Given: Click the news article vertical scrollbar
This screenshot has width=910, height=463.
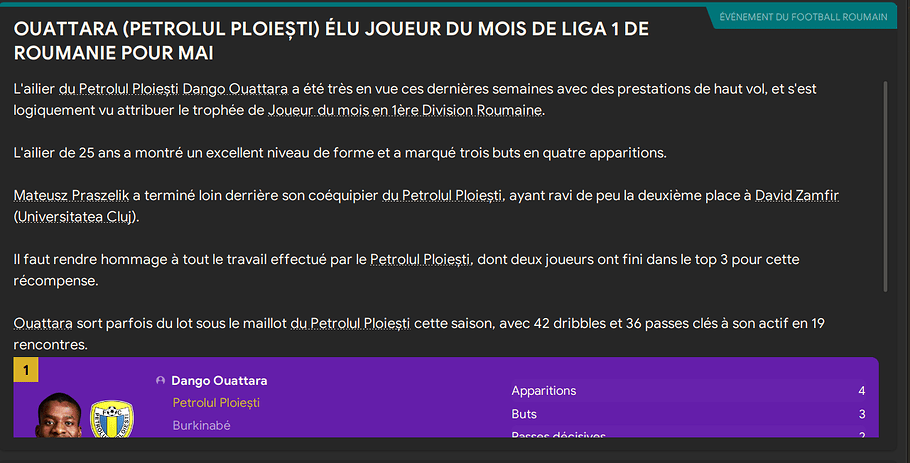Looking at the screenshot, I should coord(885,185).
